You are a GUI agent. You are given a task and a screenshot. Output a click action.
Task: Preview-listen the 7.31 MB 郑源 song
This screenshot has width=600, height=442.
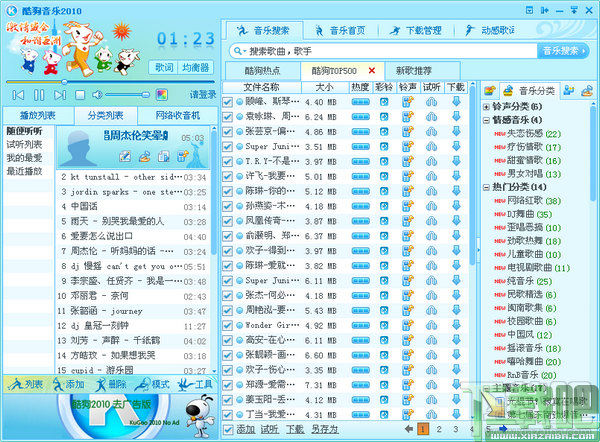coord(431,385)
